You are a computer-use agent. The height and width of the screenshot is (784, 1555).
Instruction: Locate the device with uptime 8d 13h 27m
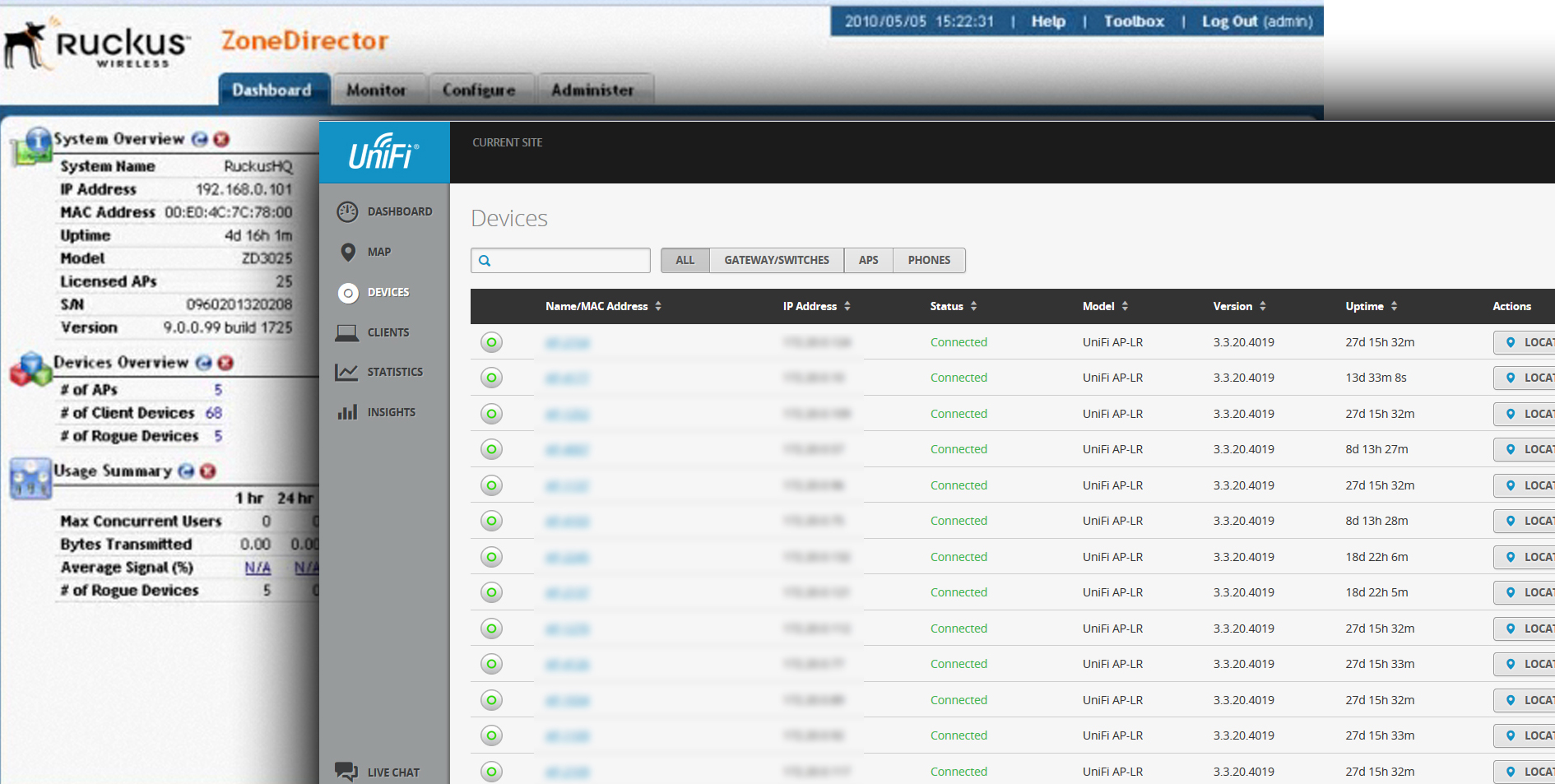tap(1524, 449)
